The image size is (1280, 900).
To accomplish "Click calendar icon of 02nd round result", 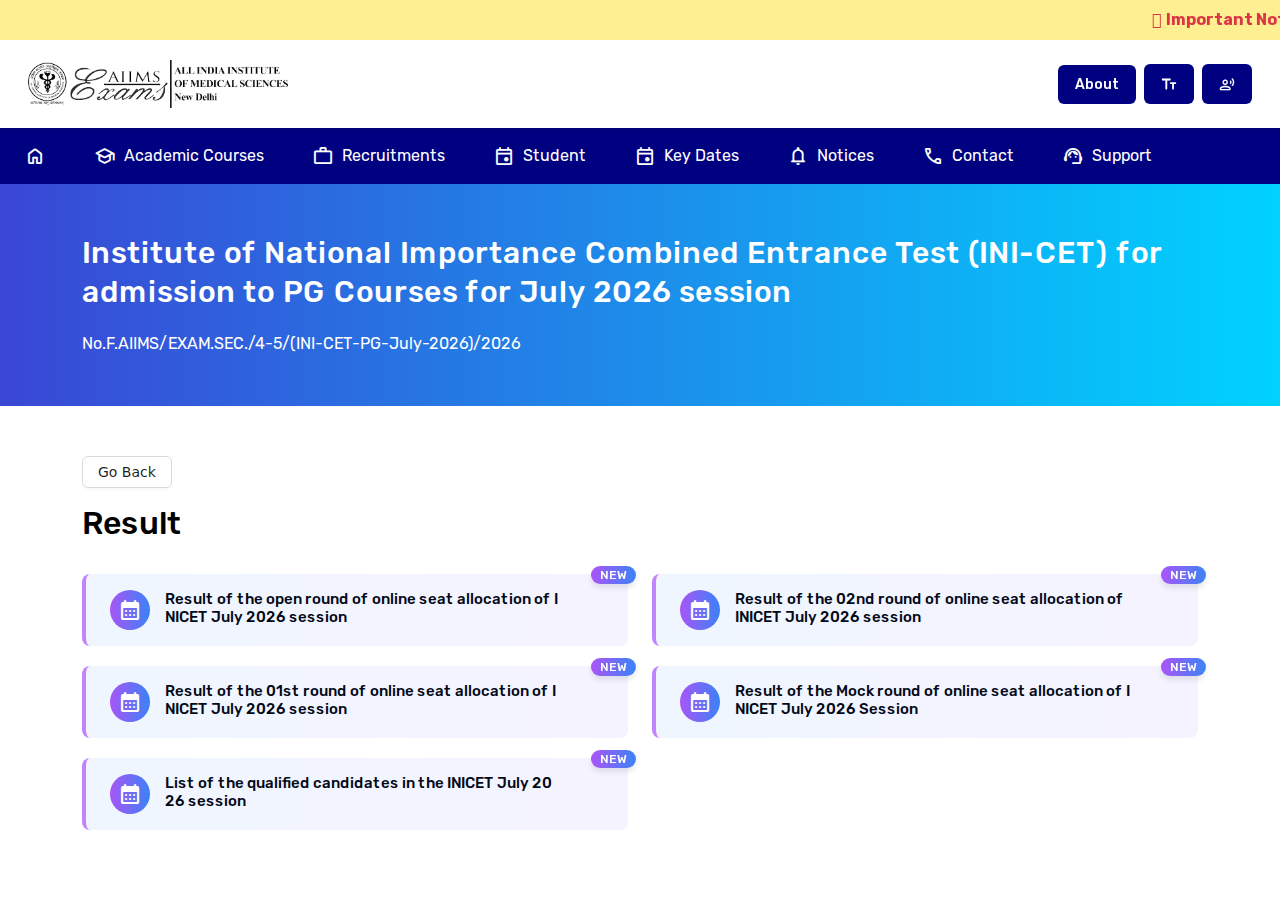I will [700, 610].
